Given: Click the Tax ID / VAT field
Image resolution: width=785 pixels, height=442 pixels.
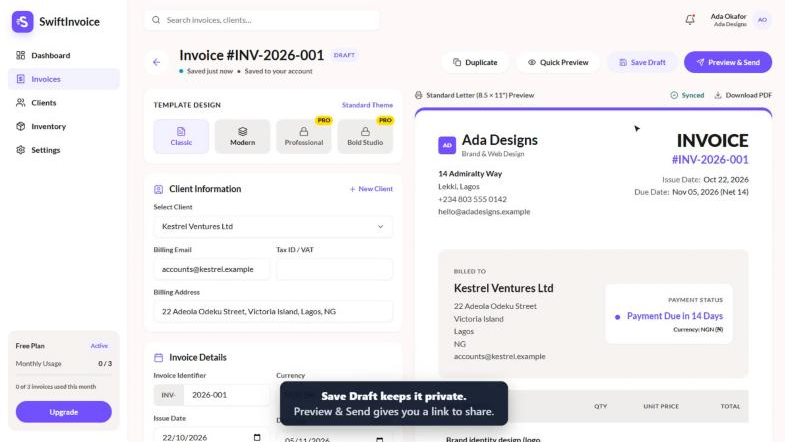Looking at the screenshot, I should click(334, 269).
